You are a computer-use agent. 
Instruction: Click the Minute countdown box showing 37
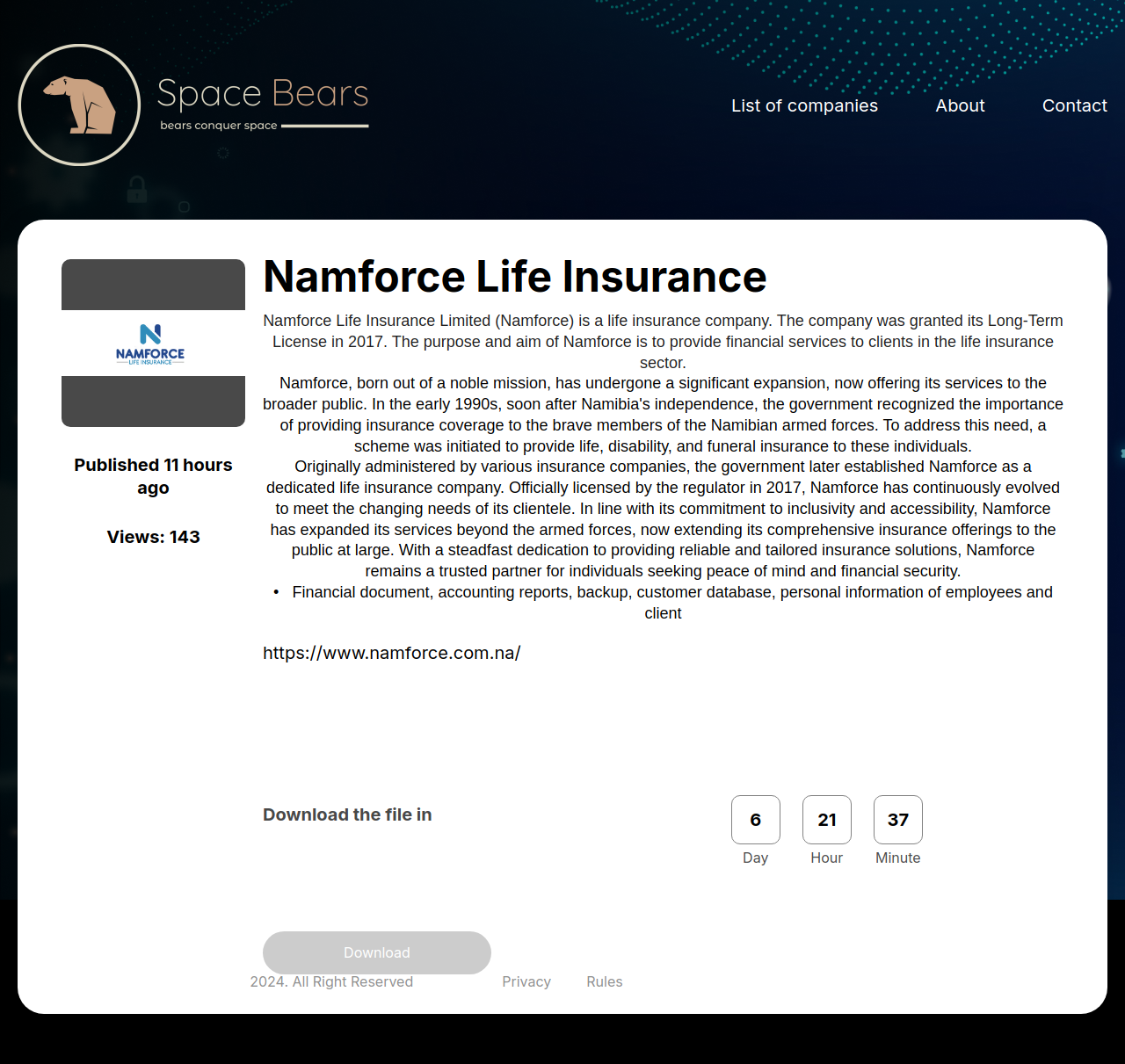897,820
